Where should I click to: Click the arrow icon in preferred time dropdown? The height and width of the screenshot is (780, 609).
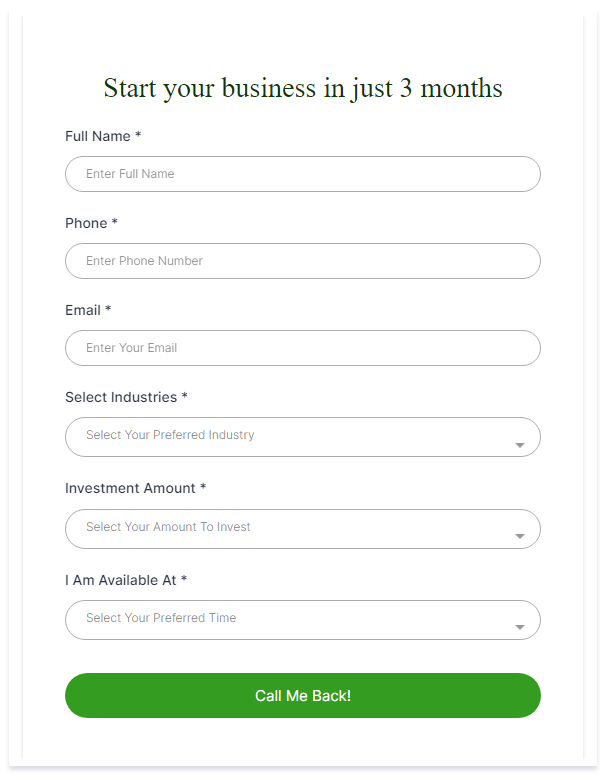tap(519, 627)
